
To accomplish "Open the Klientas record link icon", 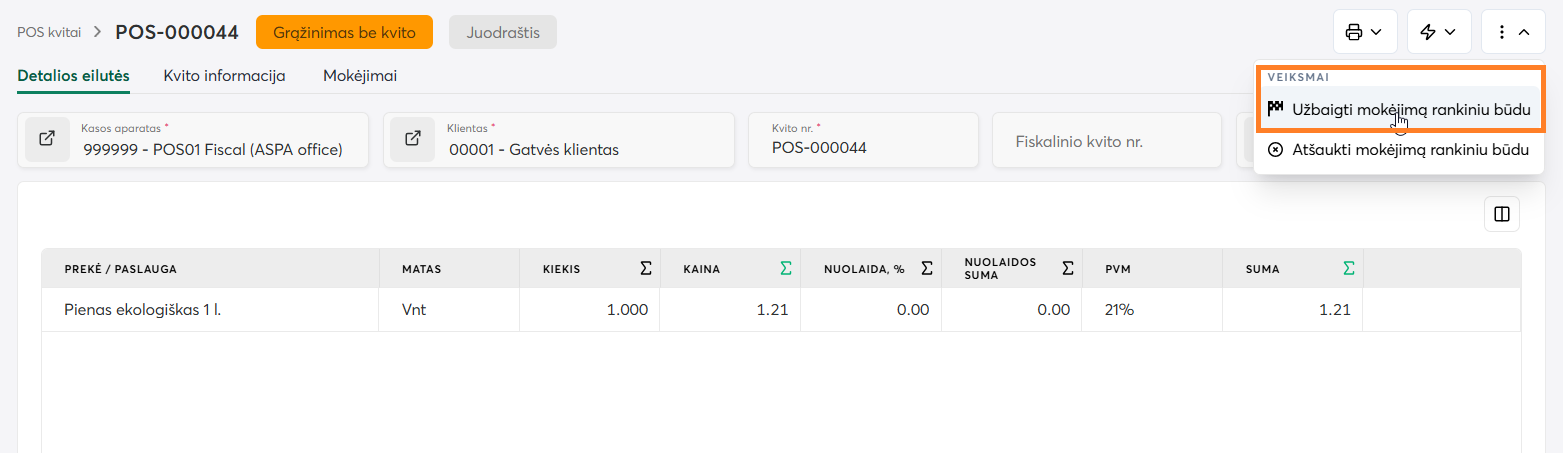I will (412, 139).
